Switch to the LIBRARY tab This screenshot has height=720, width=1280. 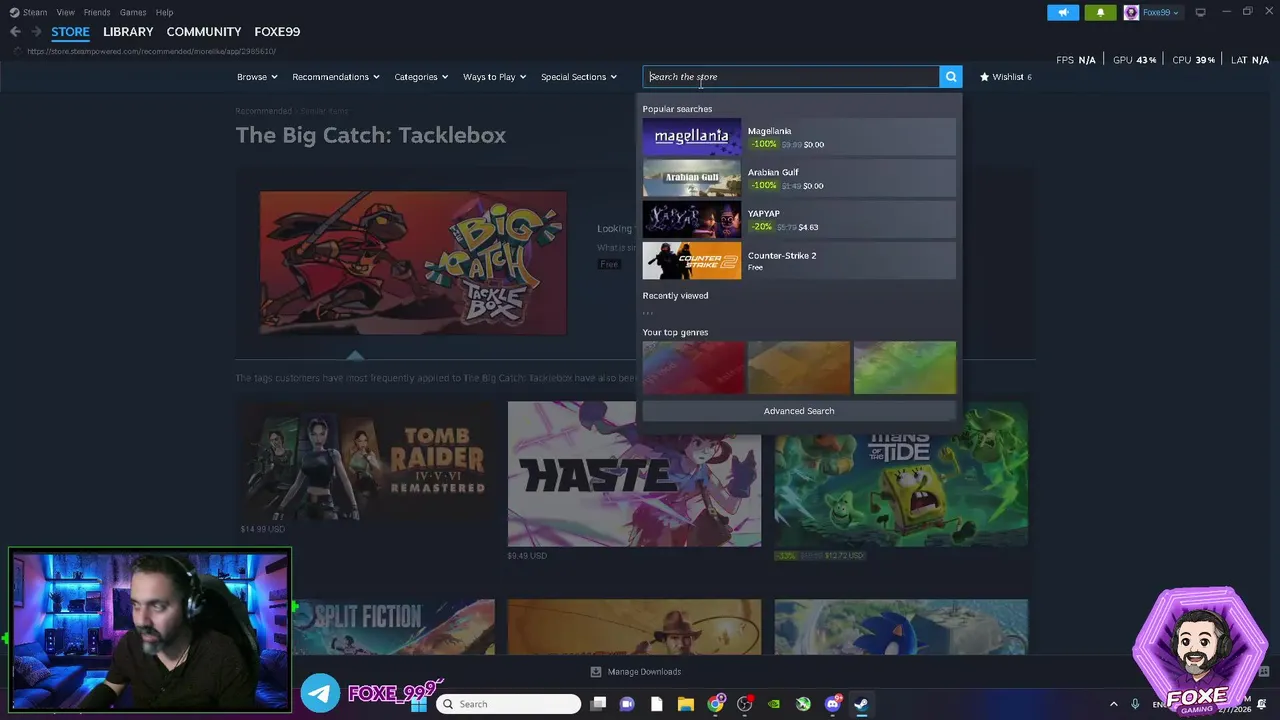(x=128, y=32)
